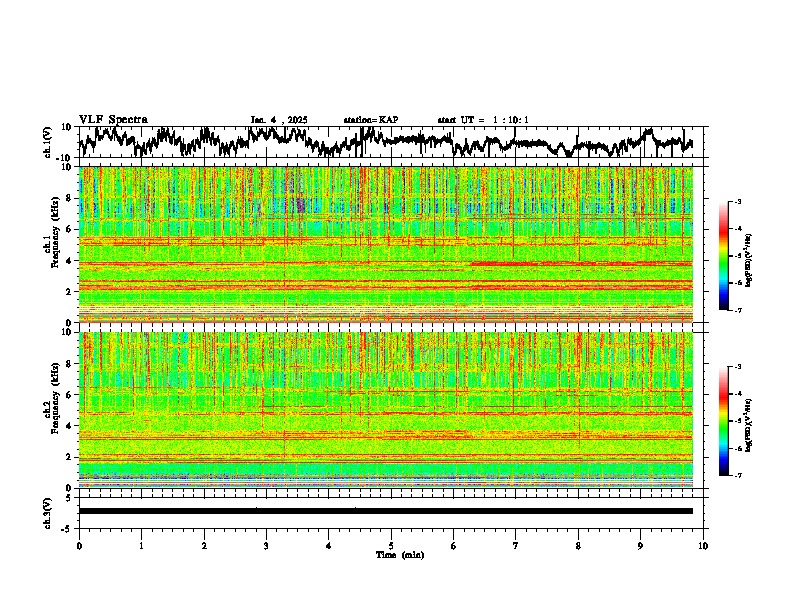The image size is (792, 612).
Task: Click the ch.2 "Frequency (kHz)" axis label
Action: click(56, 398)
